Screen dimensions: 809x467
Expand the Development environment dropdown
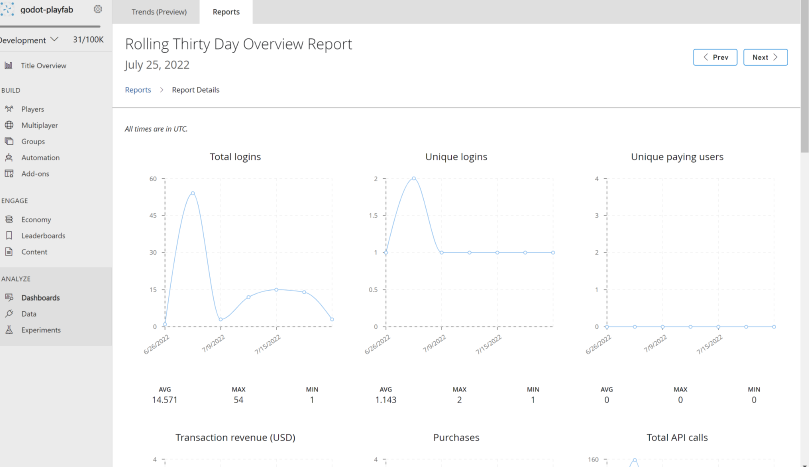pos(29,40)
